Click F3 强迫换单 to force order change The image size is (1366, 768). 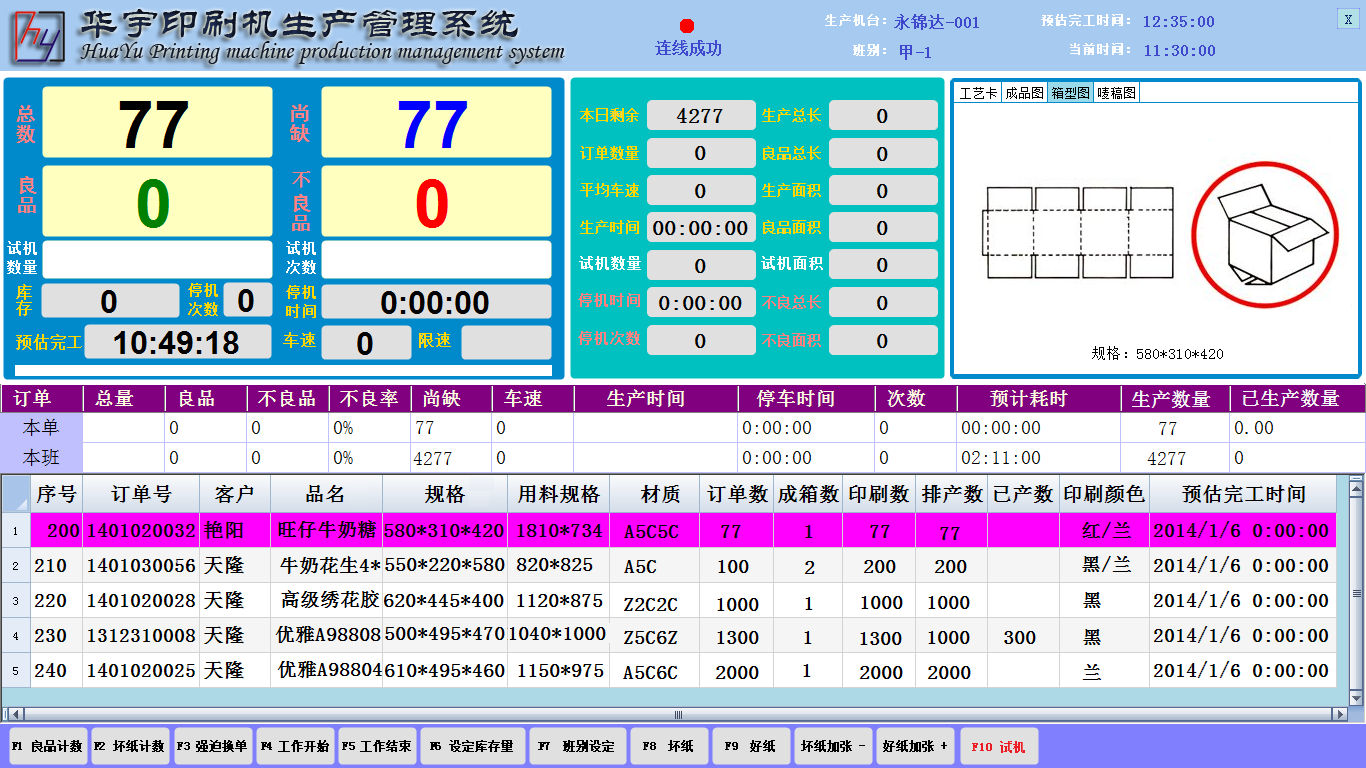[x=212, y=746]
